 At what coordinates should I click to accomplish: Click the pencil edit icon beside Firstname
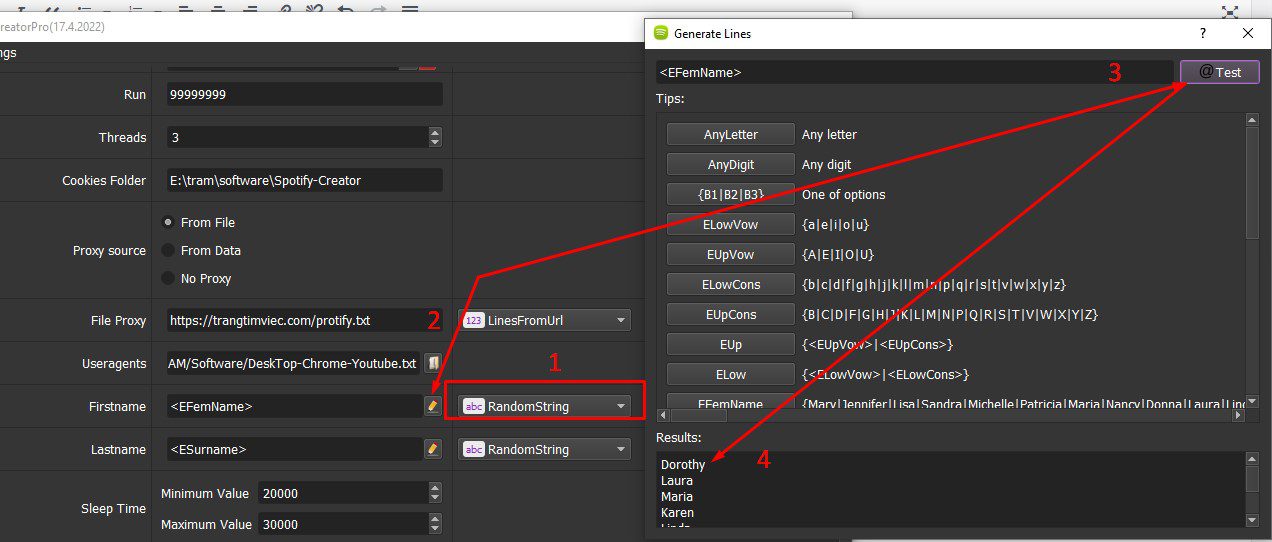coord(433,406)
